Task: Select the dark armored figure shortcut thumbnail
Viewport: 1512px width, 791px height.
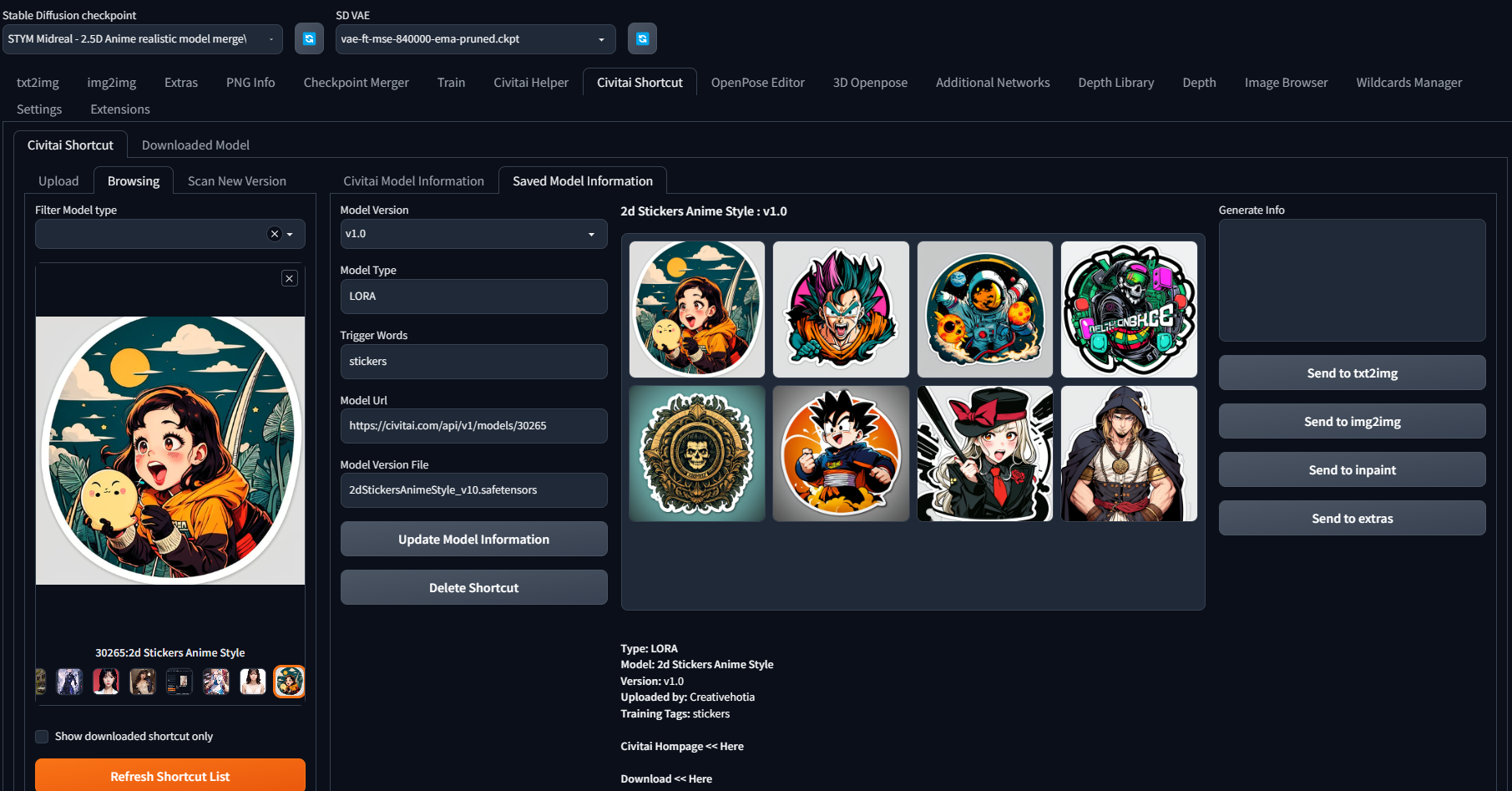Action: [69, 682]
